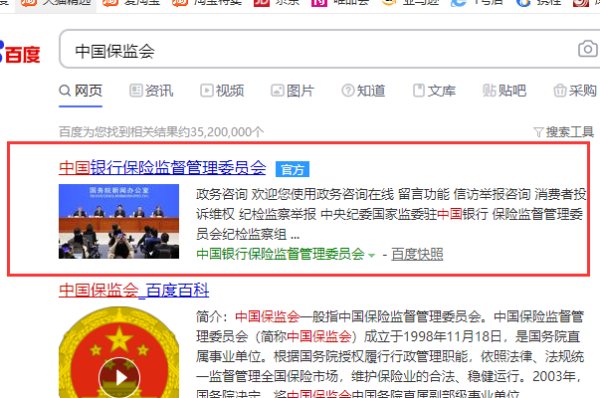Select the 网页 tab
Screen dimensions: 600x398
pos(81,91)
